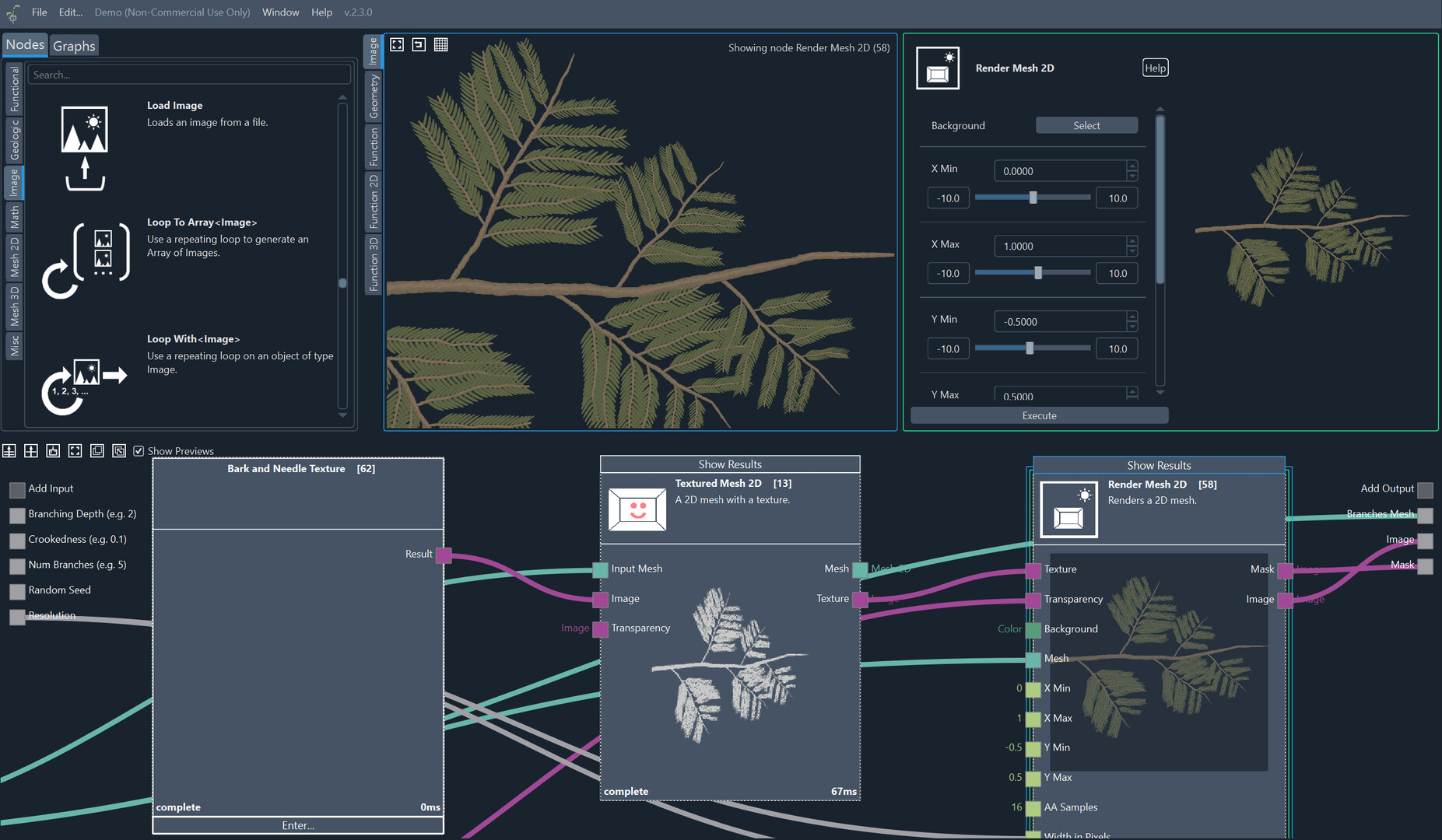Viewport: 1442px width, 840px height.
Task: Click the X Min value stepper arrows
Action: pos(1132,170)
